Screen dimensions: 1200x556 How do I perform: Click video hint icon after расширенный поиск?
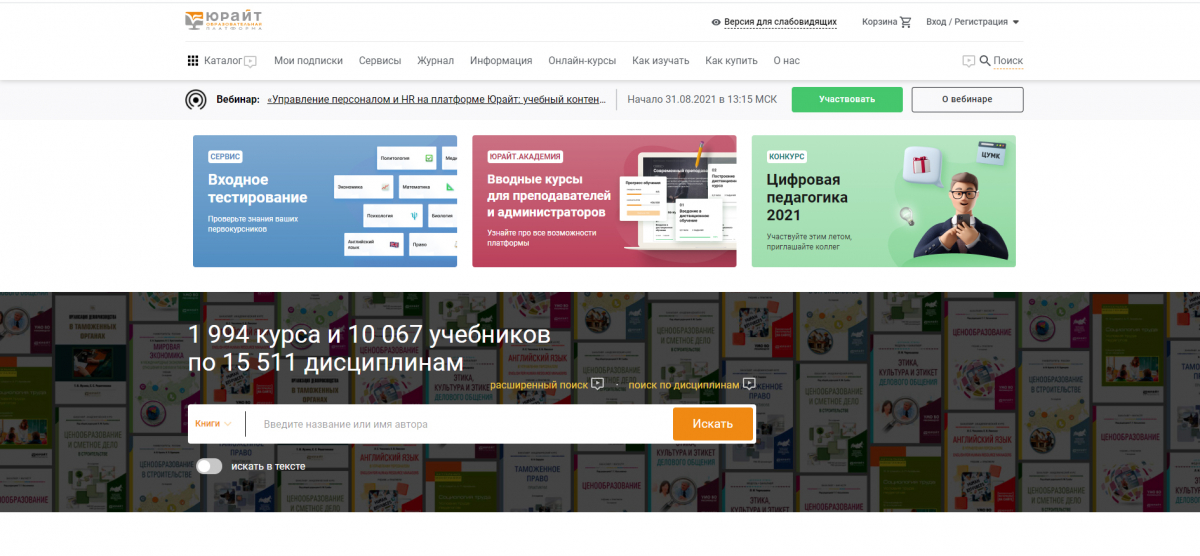[597, 384]
